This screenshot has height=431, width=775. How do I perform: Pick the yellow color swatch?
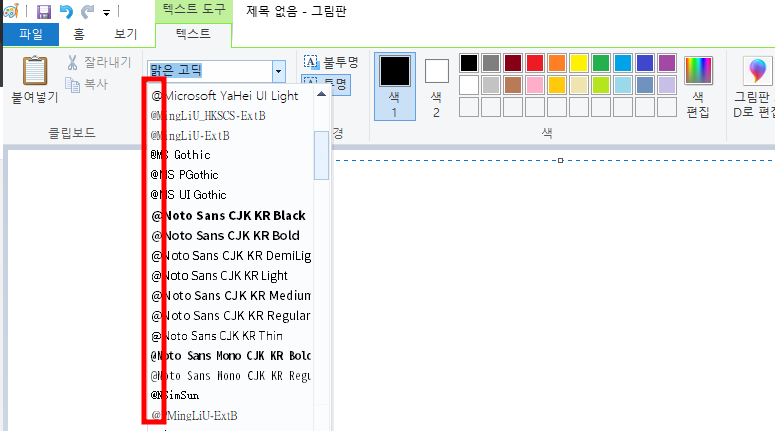click(x=579, y=63)
